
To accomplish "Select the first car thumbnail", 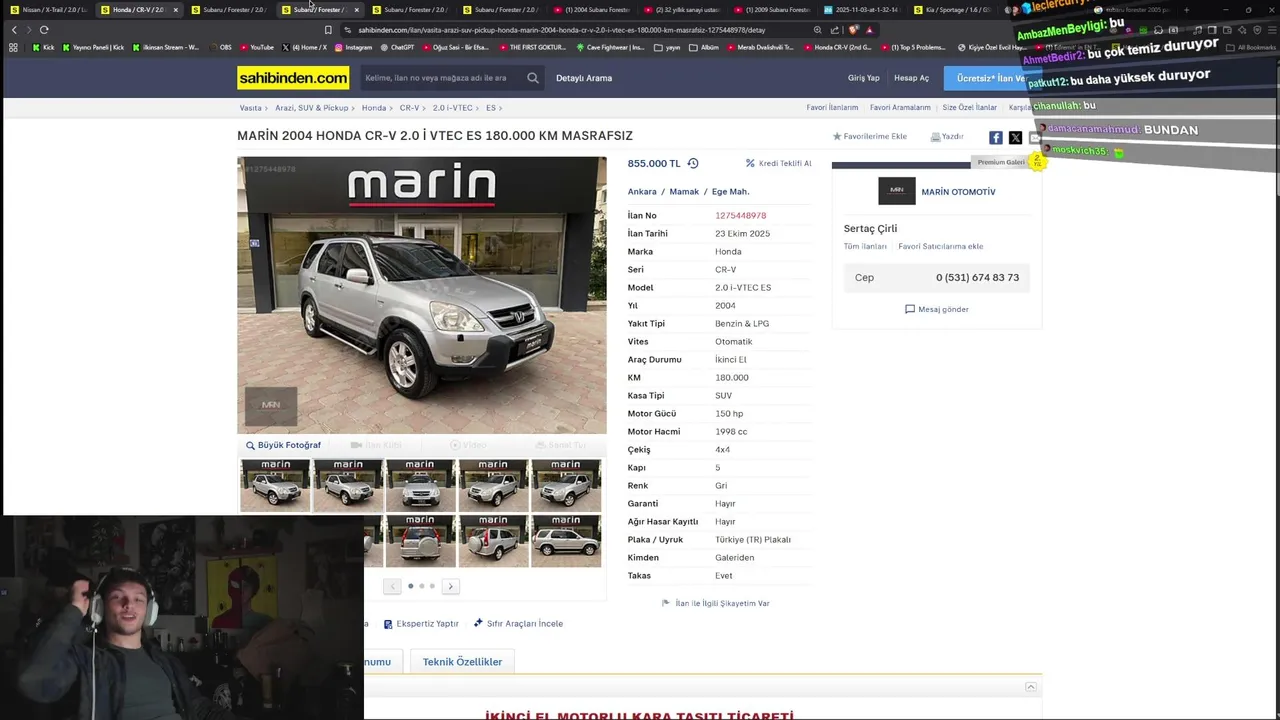I will click(x=275, y=485).
